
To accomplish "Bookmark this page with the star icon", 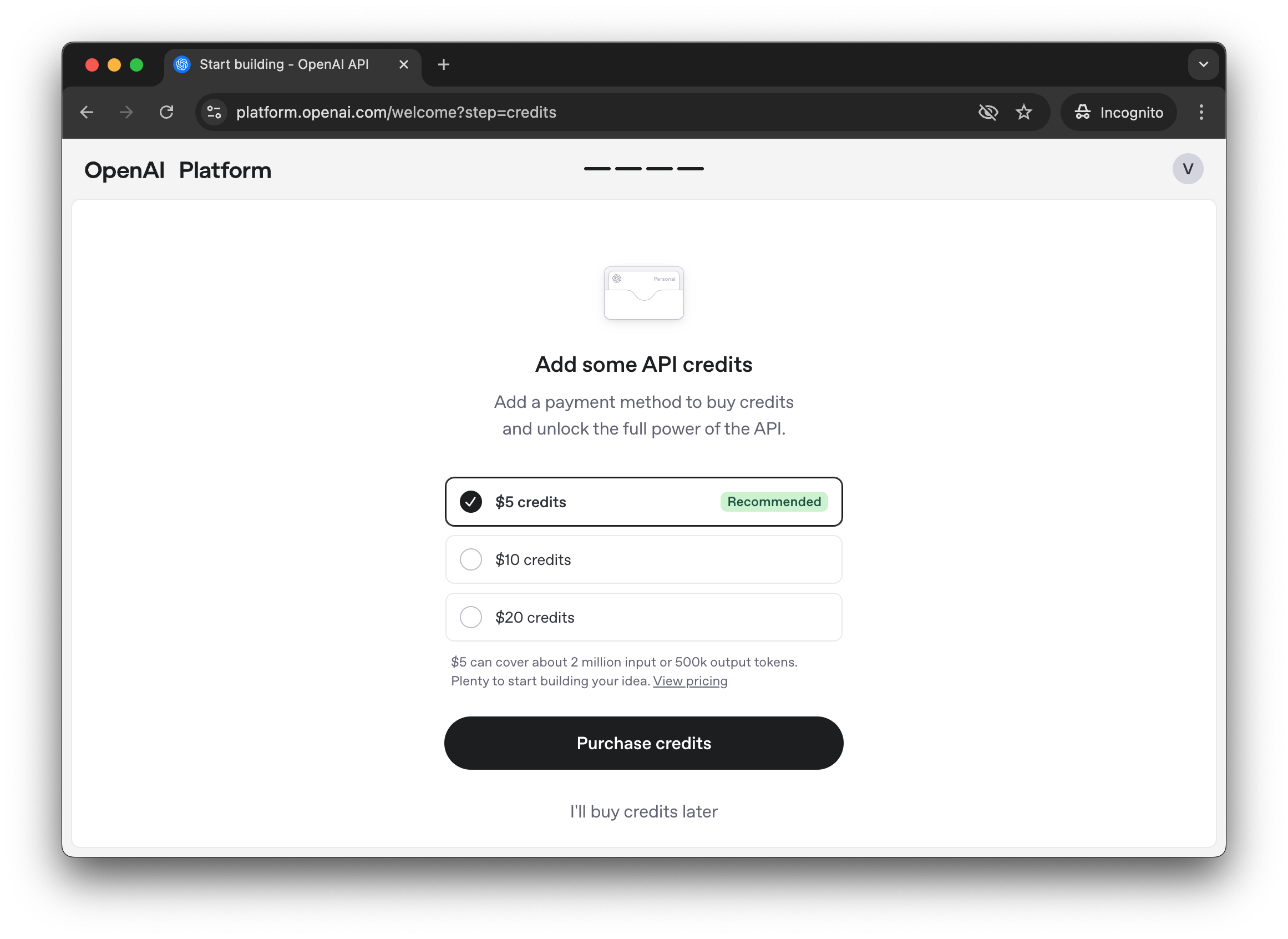I will click(1024, 112).
